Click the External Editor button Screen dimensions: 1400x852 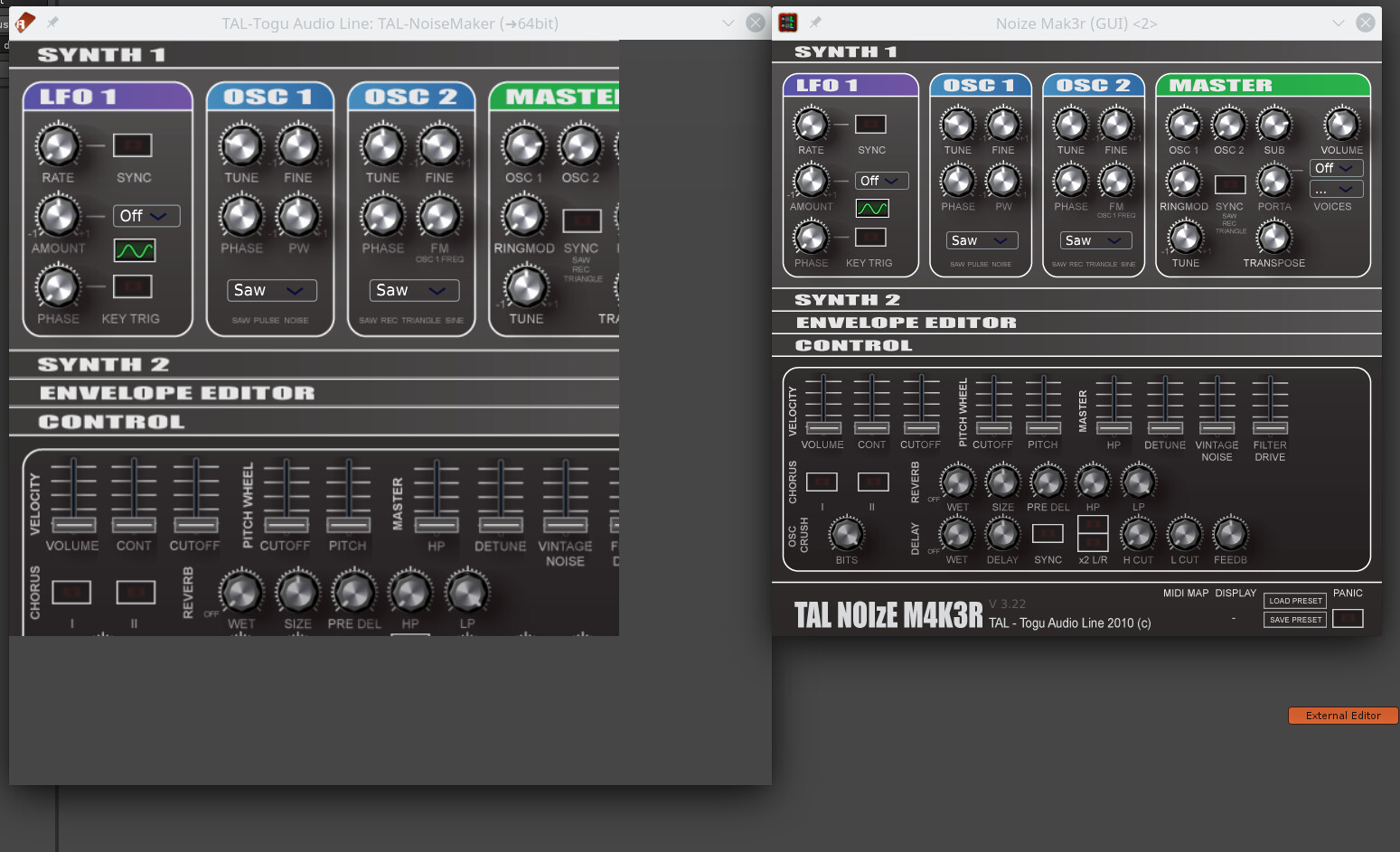click(1343, 716)
